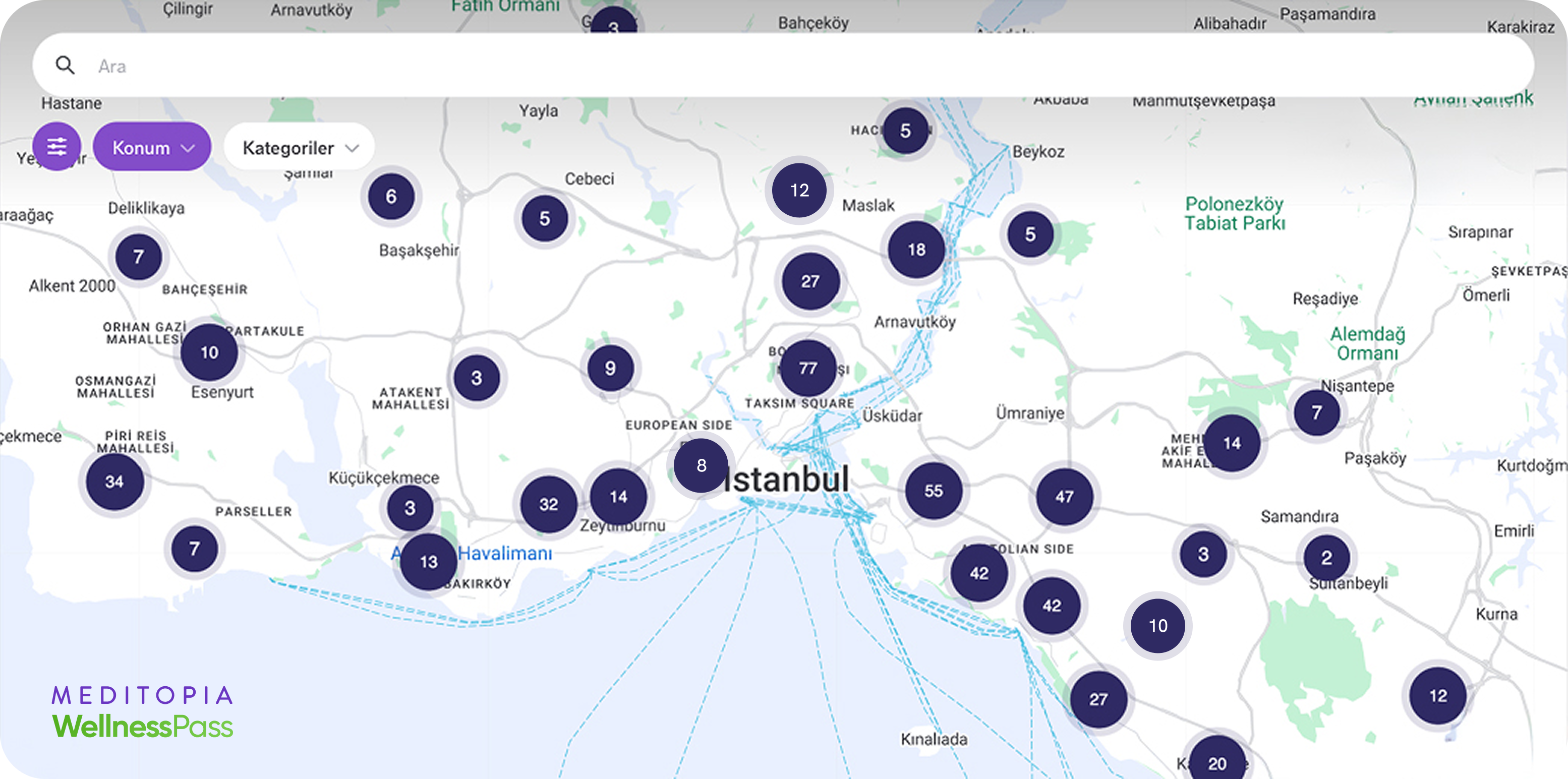The image size is (1568, 779).
Task: Click the Meditopia WellnessPass logo
Action: coord(142,712)
